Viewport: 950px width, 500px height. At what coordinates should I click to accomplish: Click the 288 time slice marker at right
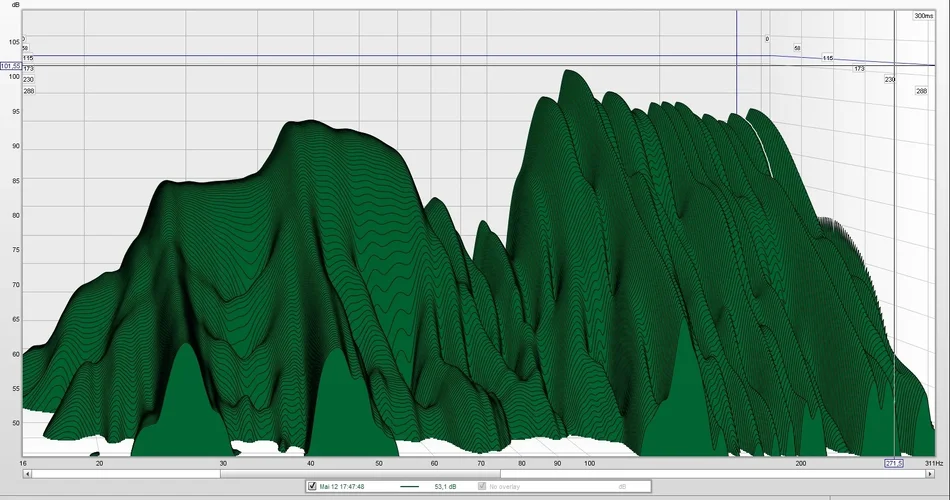click(x=921, y=91)
